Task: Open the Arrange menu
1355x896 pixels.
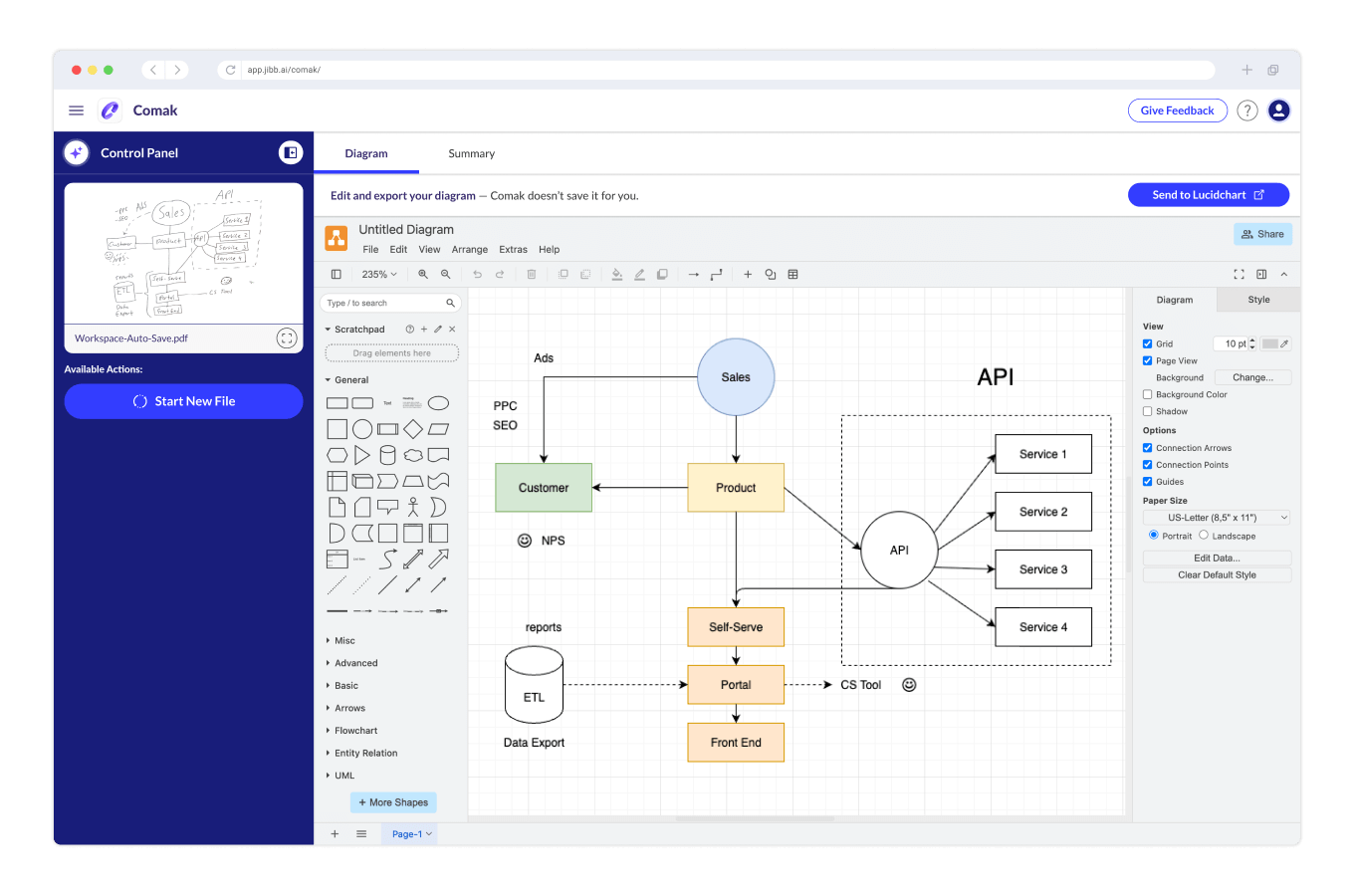Action: [469, 250]
